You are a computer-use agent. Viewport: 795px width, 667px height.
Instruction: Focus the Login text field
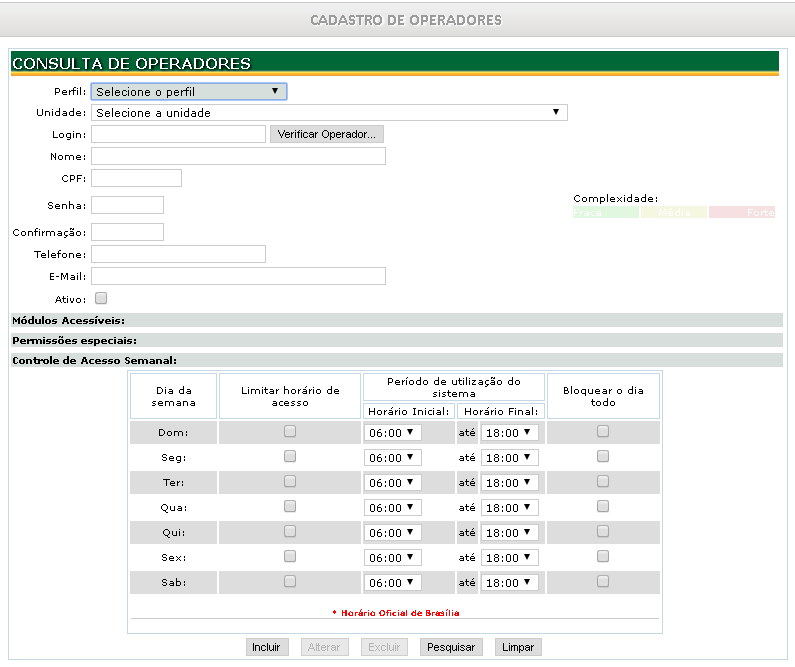click(178, 134)
